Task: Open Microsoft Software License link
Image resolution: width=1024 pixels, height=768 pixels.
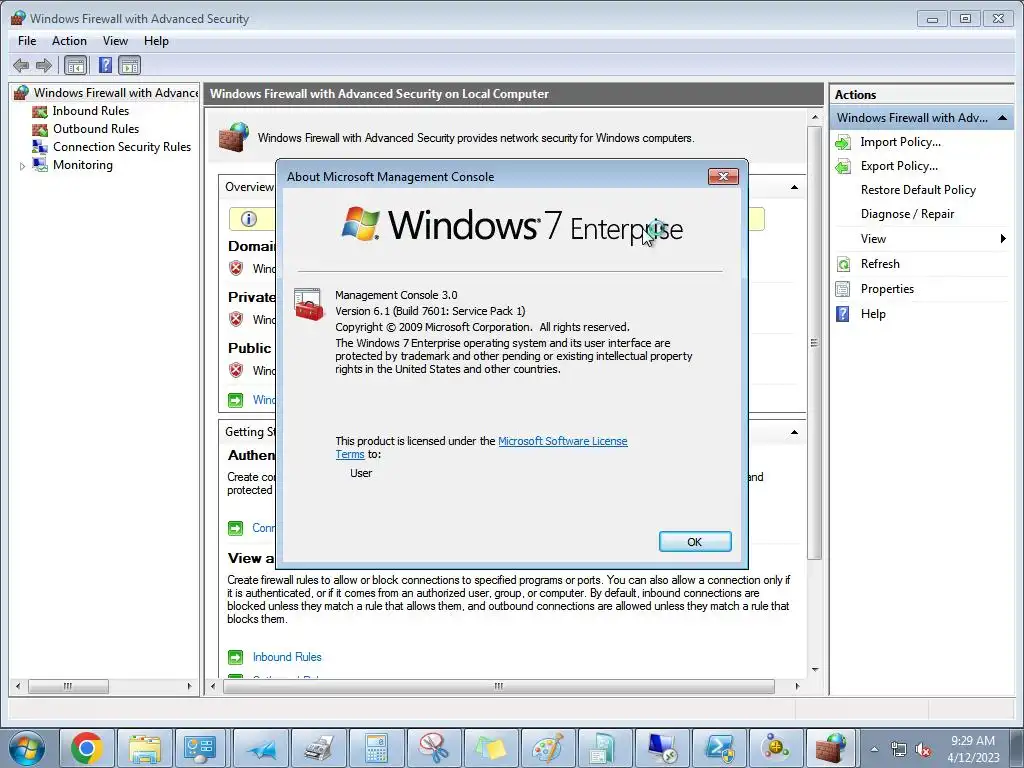Action: click(x=562, y=441)
